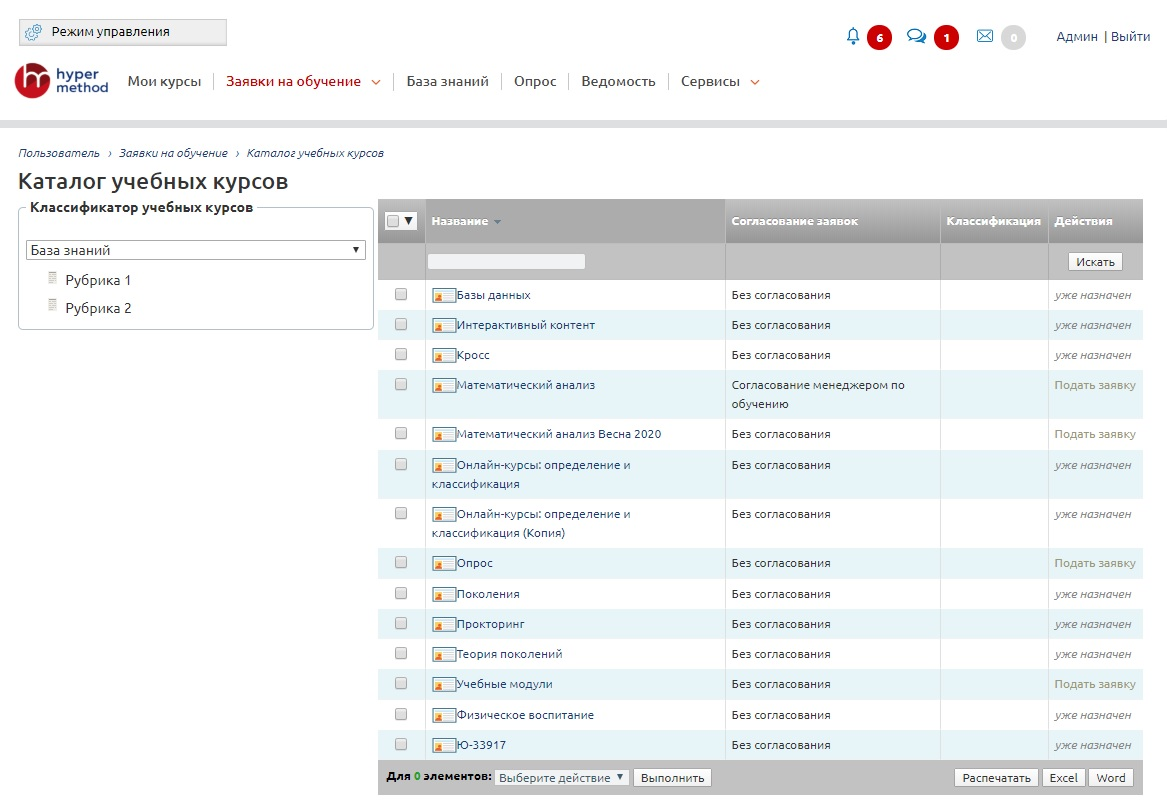Image resolution: width=1167 pixels, height=810 pixels.
Task: Click course icon next to Опрос row
Action: click(x=444, y=564)
